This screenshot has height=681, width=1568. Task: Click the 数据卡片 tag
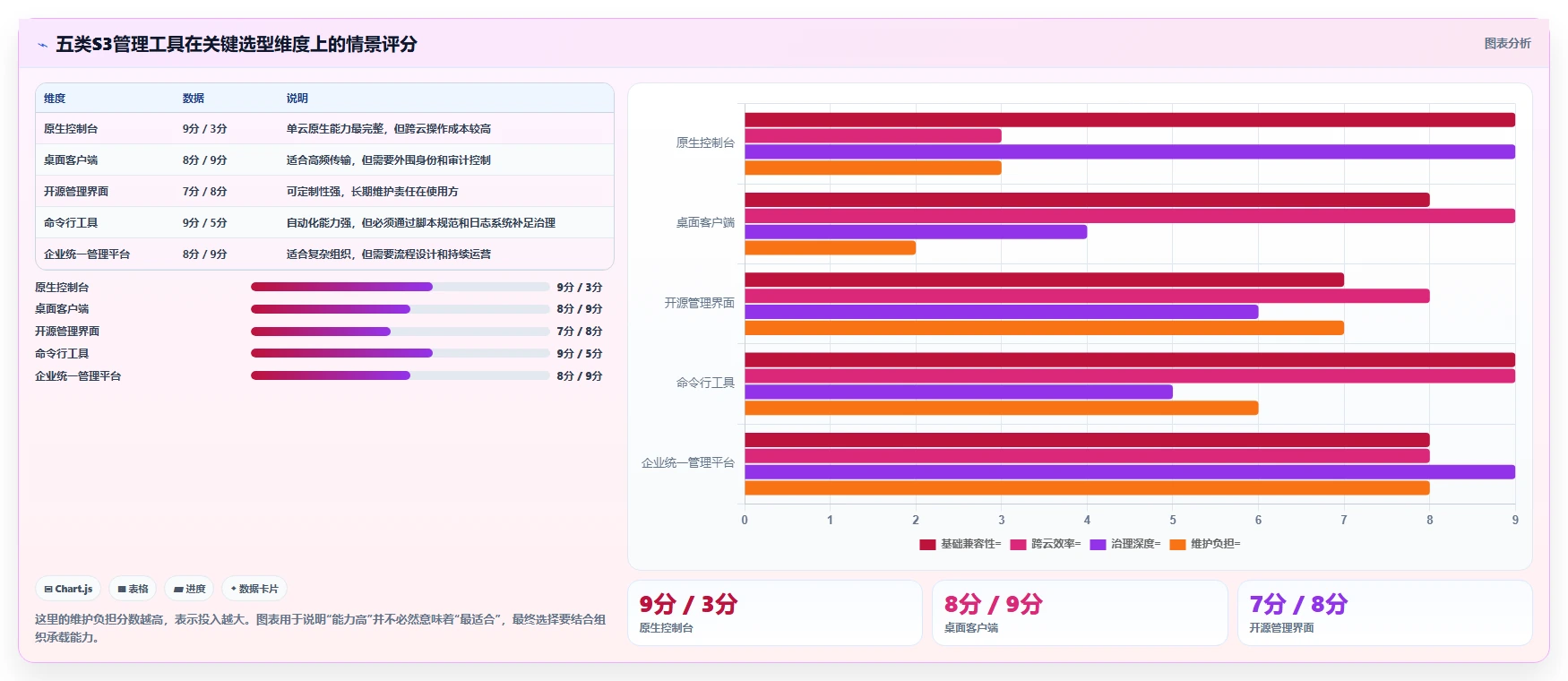[254, 589]
